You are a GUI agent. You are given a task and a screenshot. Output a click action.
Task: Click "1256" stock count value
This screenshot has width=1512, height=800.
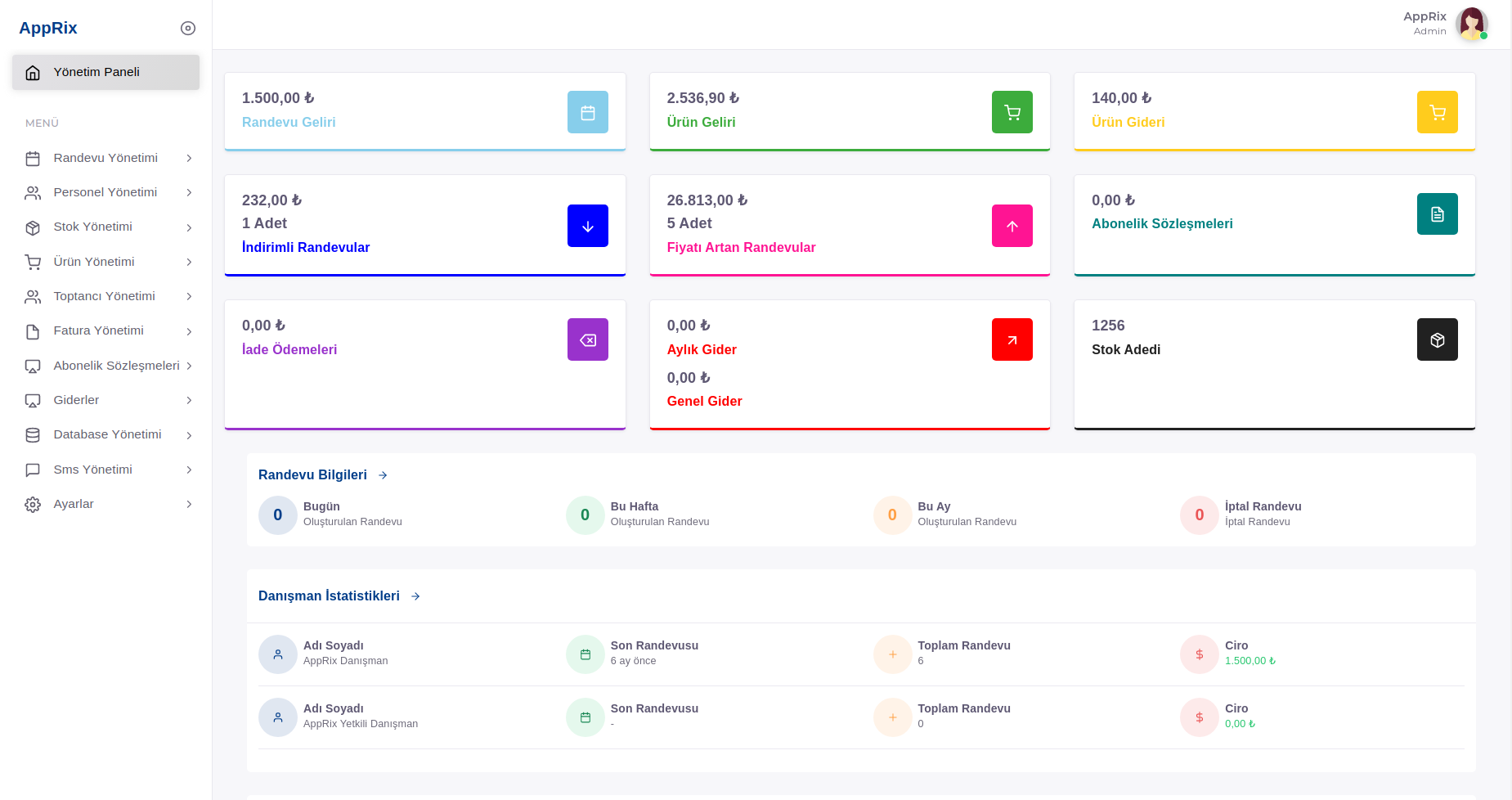pyautogui.click(x=1108, y=326)
